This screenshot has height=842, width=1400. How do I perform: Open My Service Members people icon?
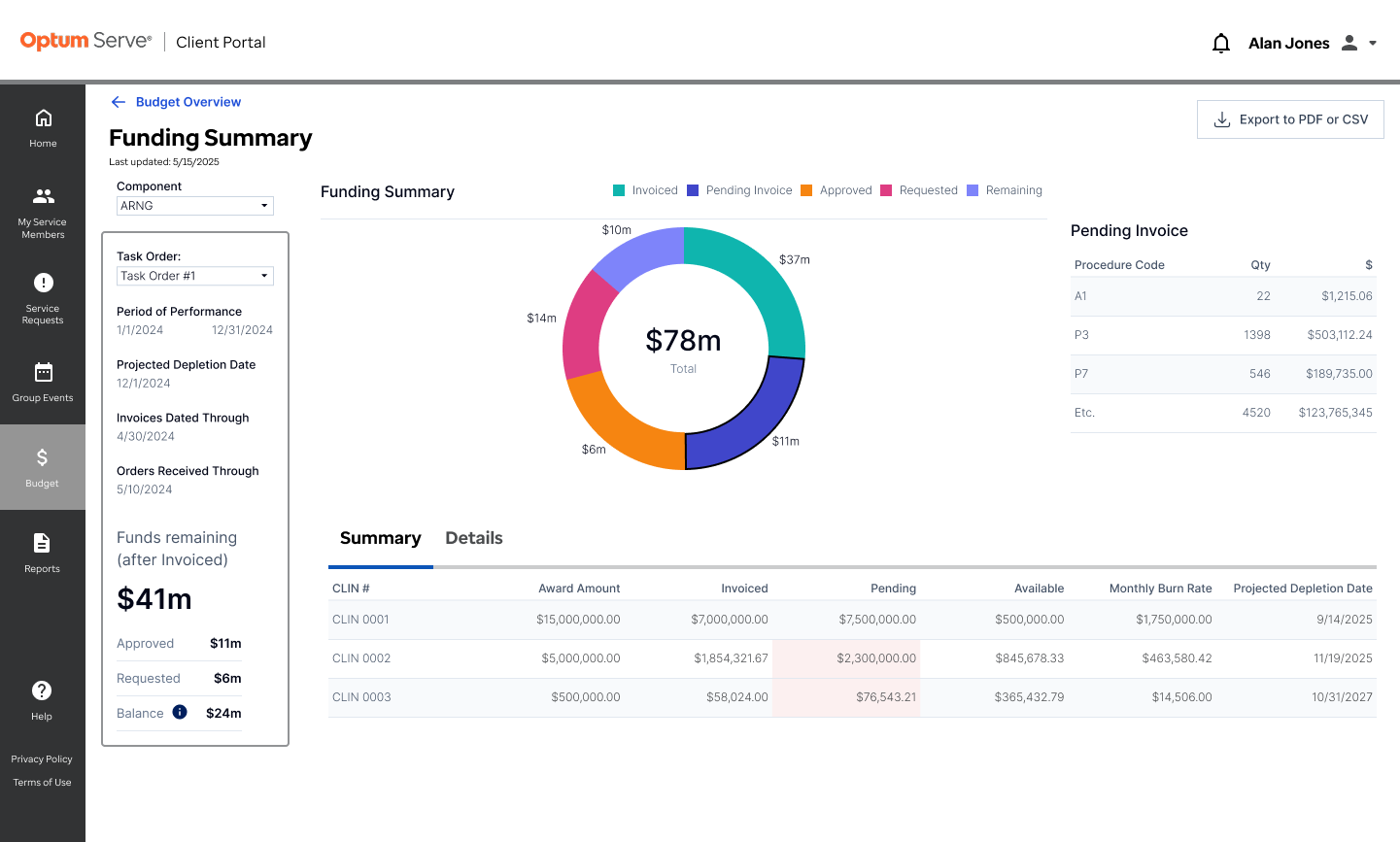pos(43,196)
